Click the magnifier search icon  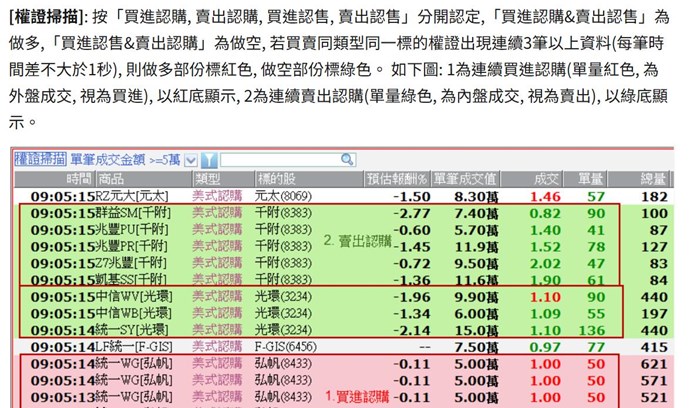click(x=348, y=159)
